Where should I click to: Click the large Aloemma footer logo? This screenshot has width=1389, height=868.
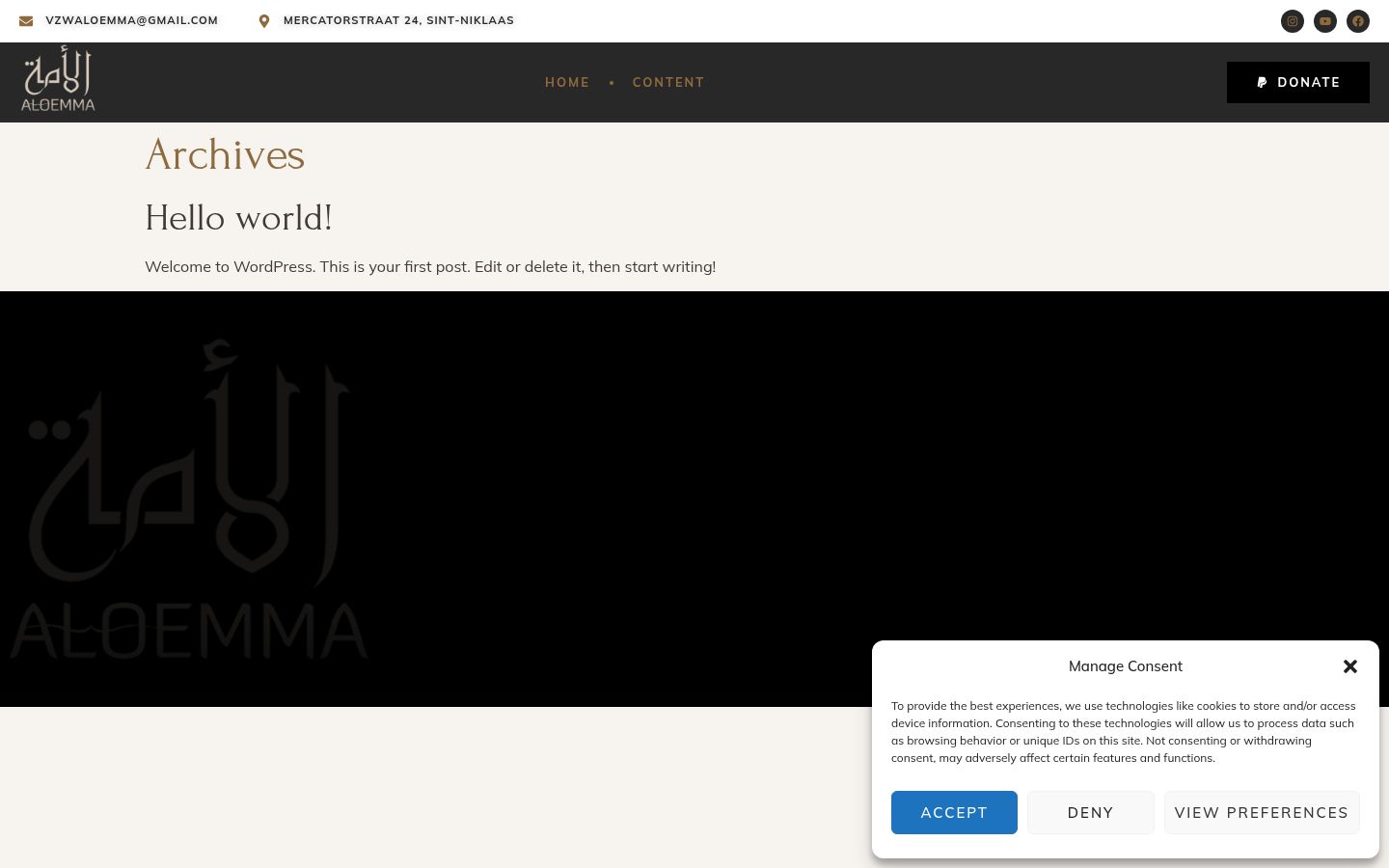tap(189, 499)
